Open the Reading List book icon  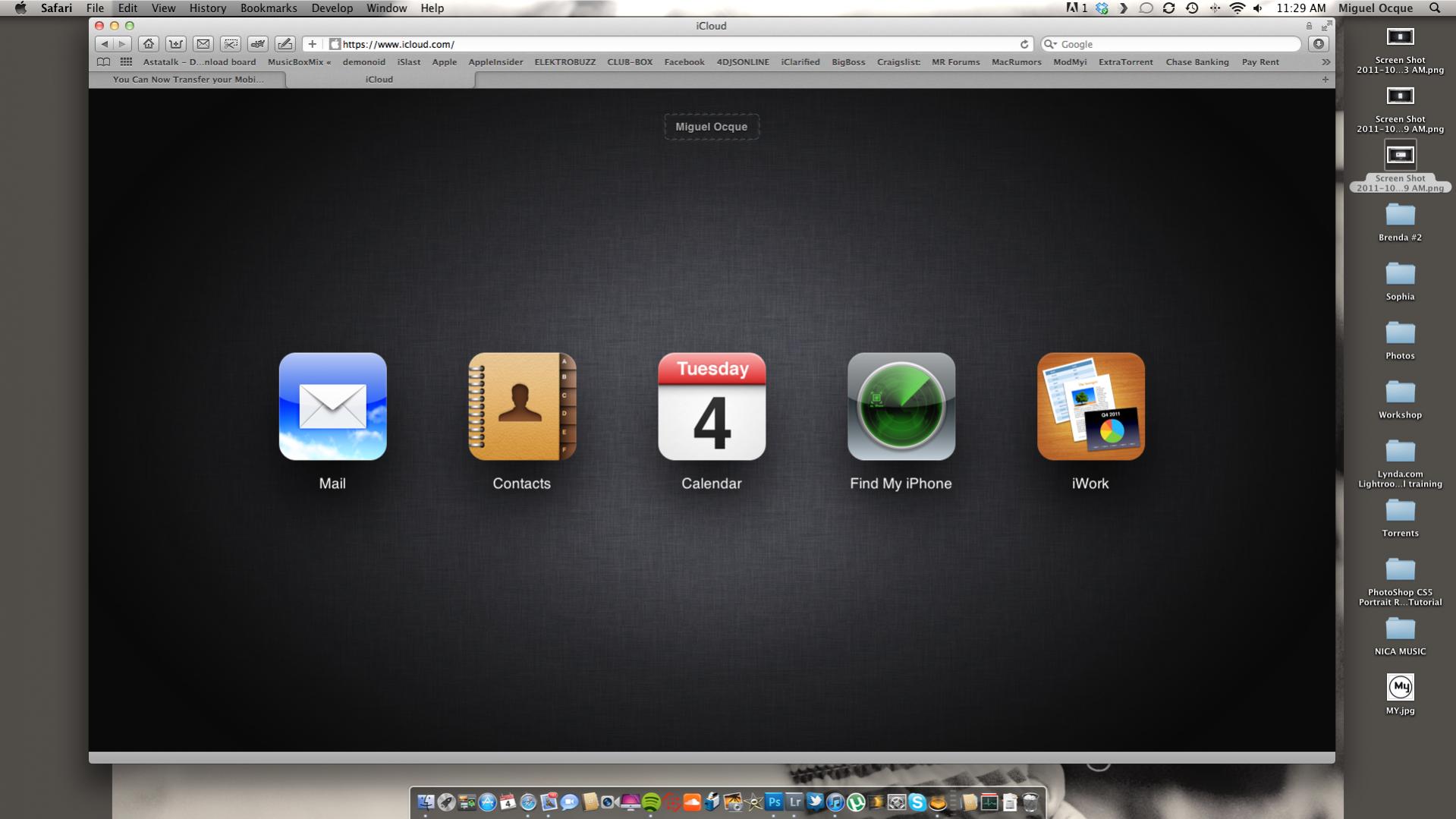click(104, 62)
